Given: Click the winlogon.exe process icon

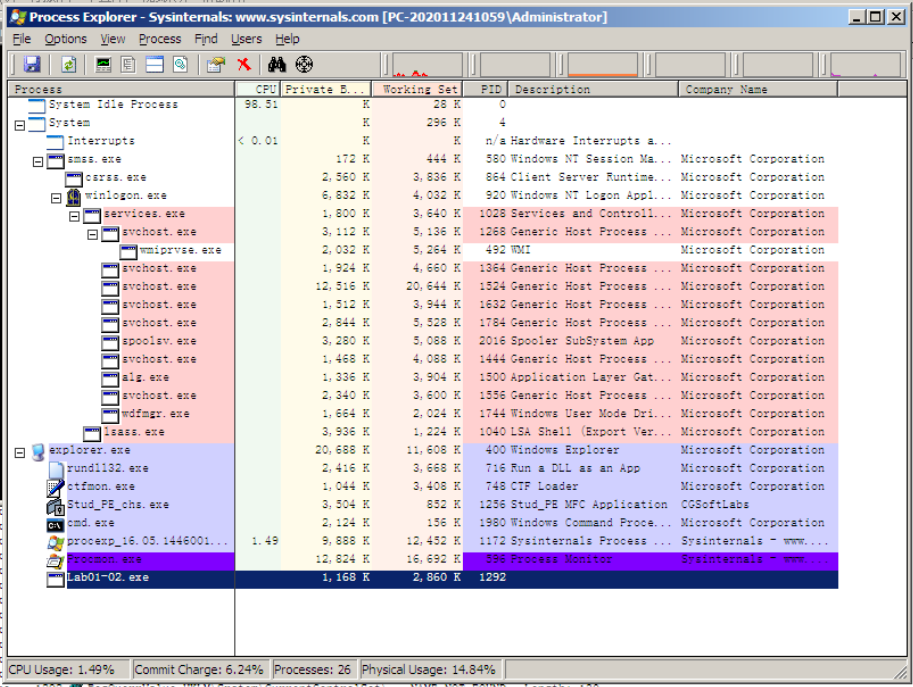Looking at the screenshot, I should [73, 197].
